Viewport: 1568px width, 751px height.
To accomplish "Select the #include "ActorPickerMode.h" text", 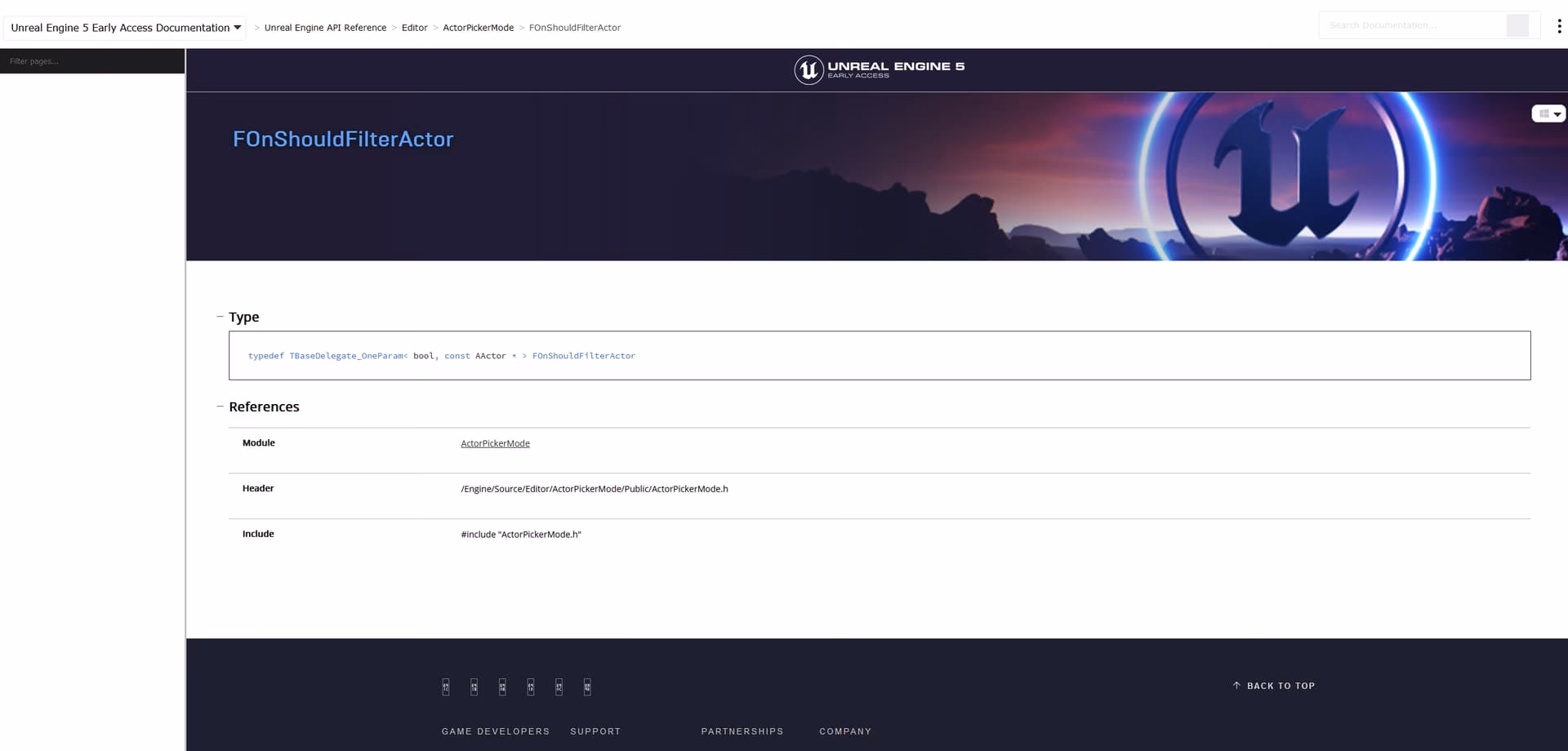I will pos(520,535).
